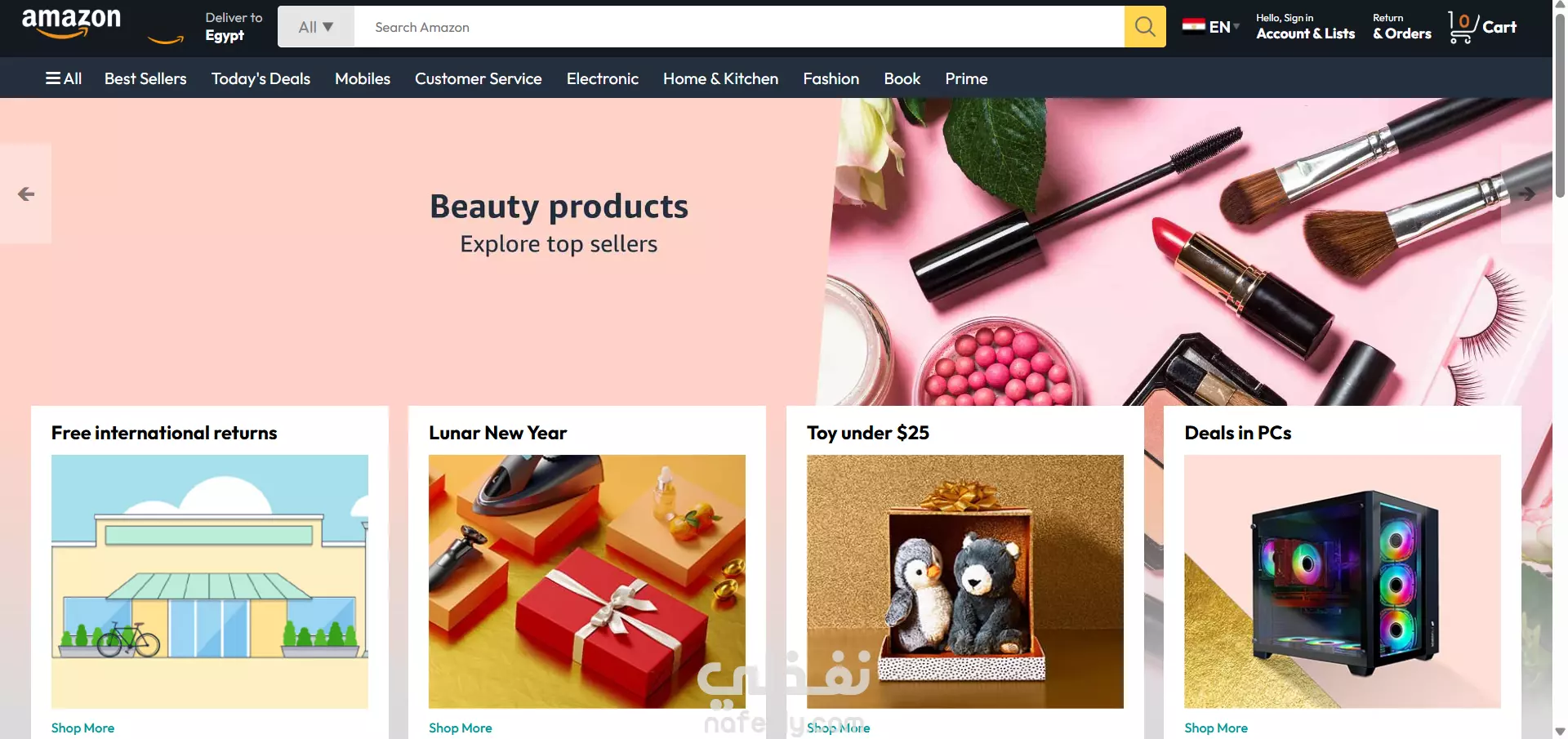This screenshot has width=1568, height=739.
Task: Open the Best Sellers nav item
Action: 145,78
